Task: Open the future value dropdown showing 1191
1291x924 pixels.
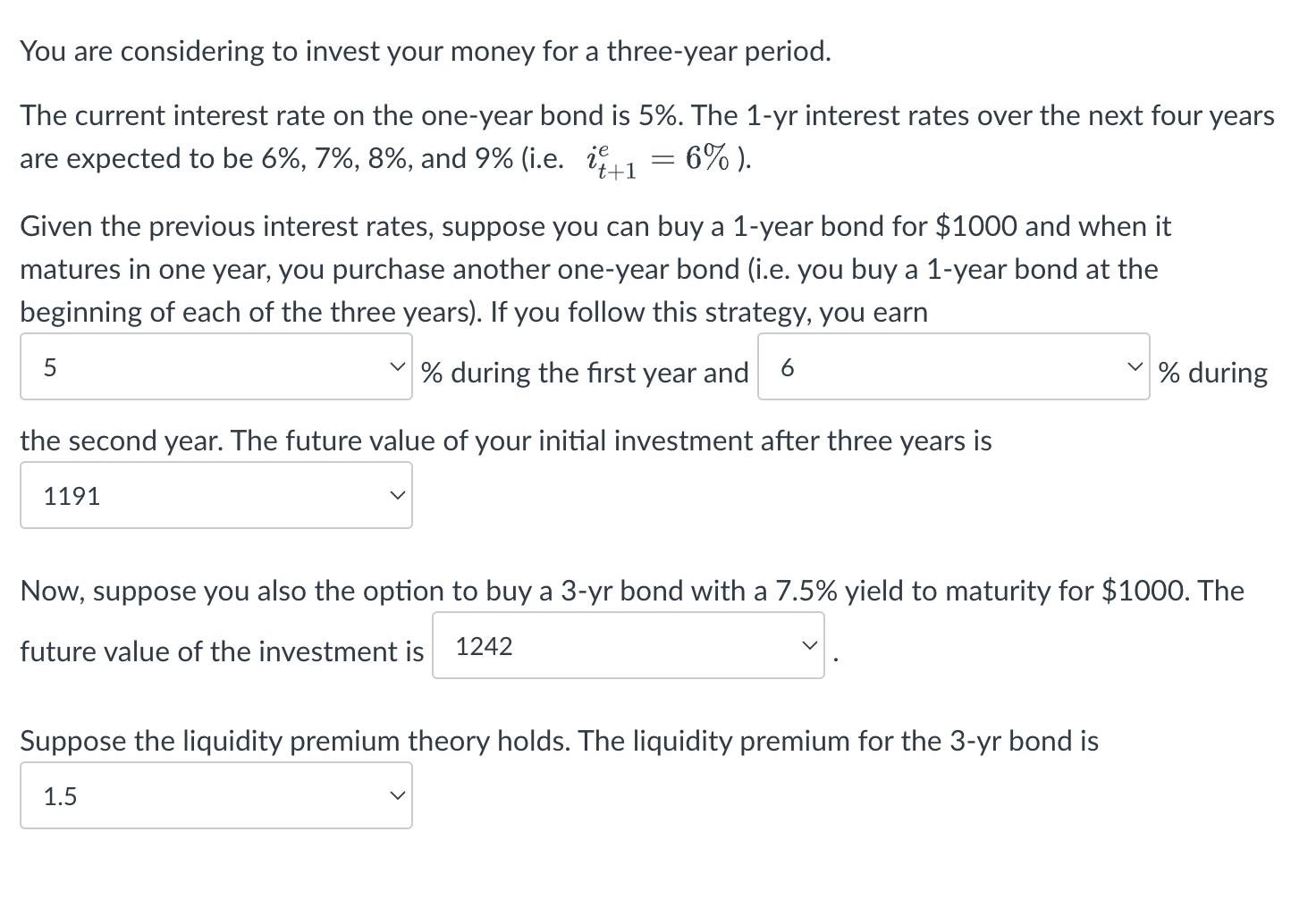Action: click(x=215, y=494)
